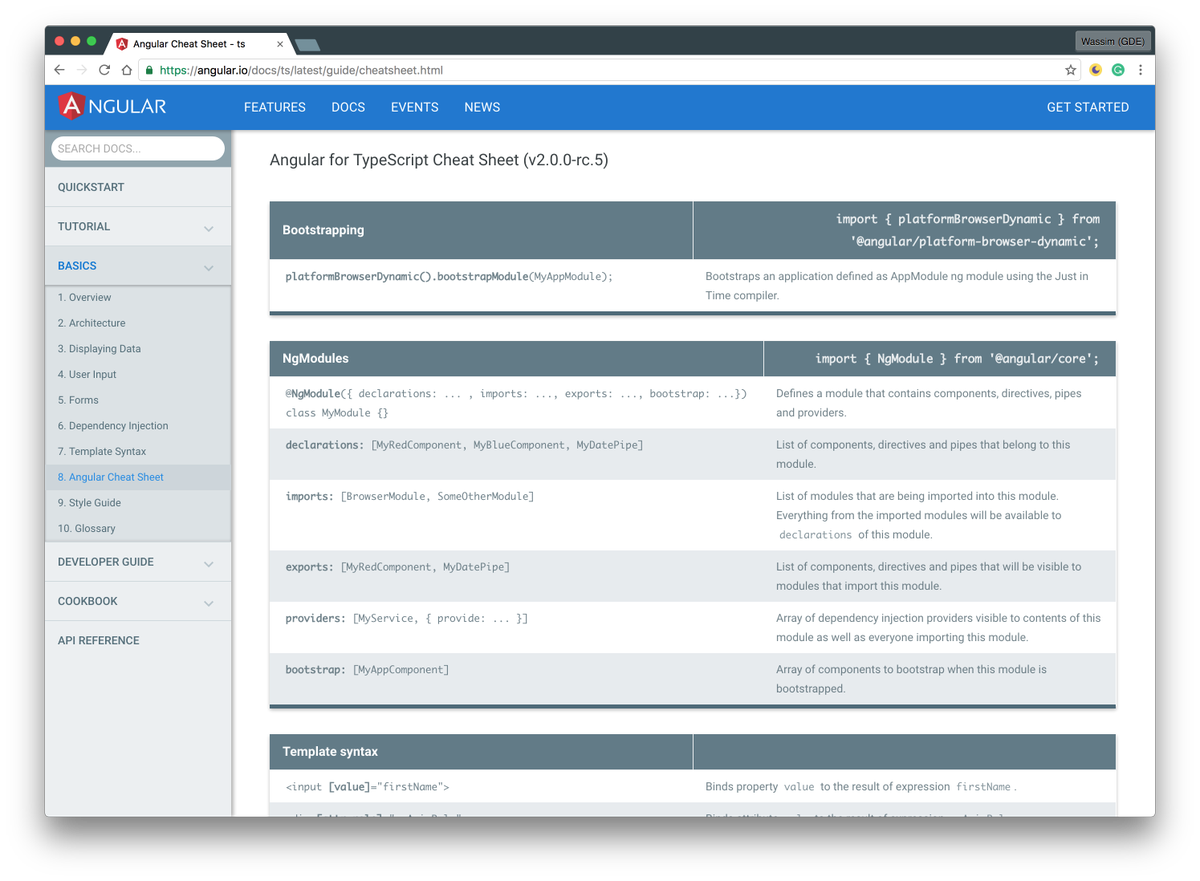Open the Features nav item
Viewport: 1200px width, 881px height.
point(275,107)
